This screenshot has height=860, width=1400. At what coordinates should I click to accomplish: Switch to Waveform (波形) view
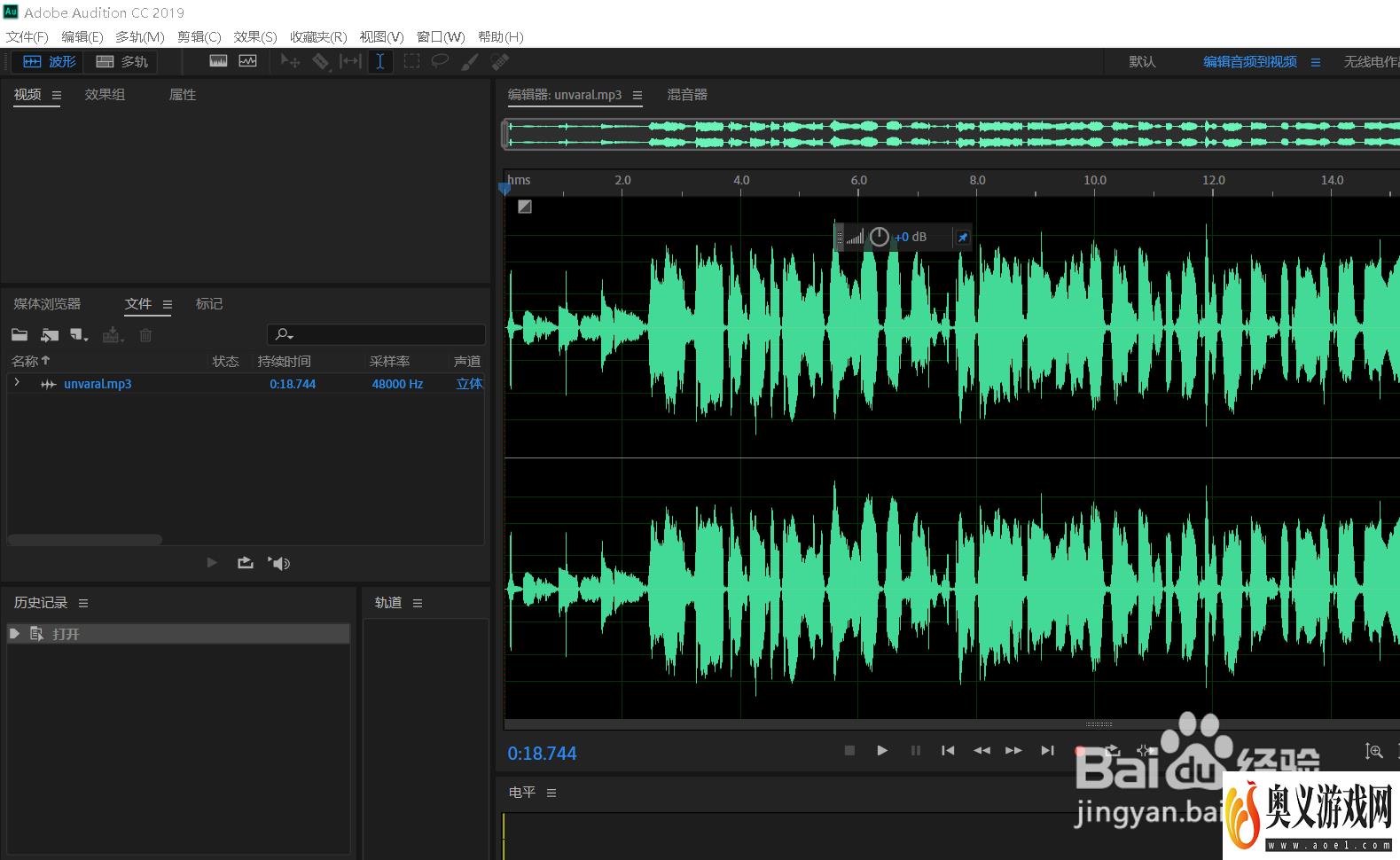point(49,61)
